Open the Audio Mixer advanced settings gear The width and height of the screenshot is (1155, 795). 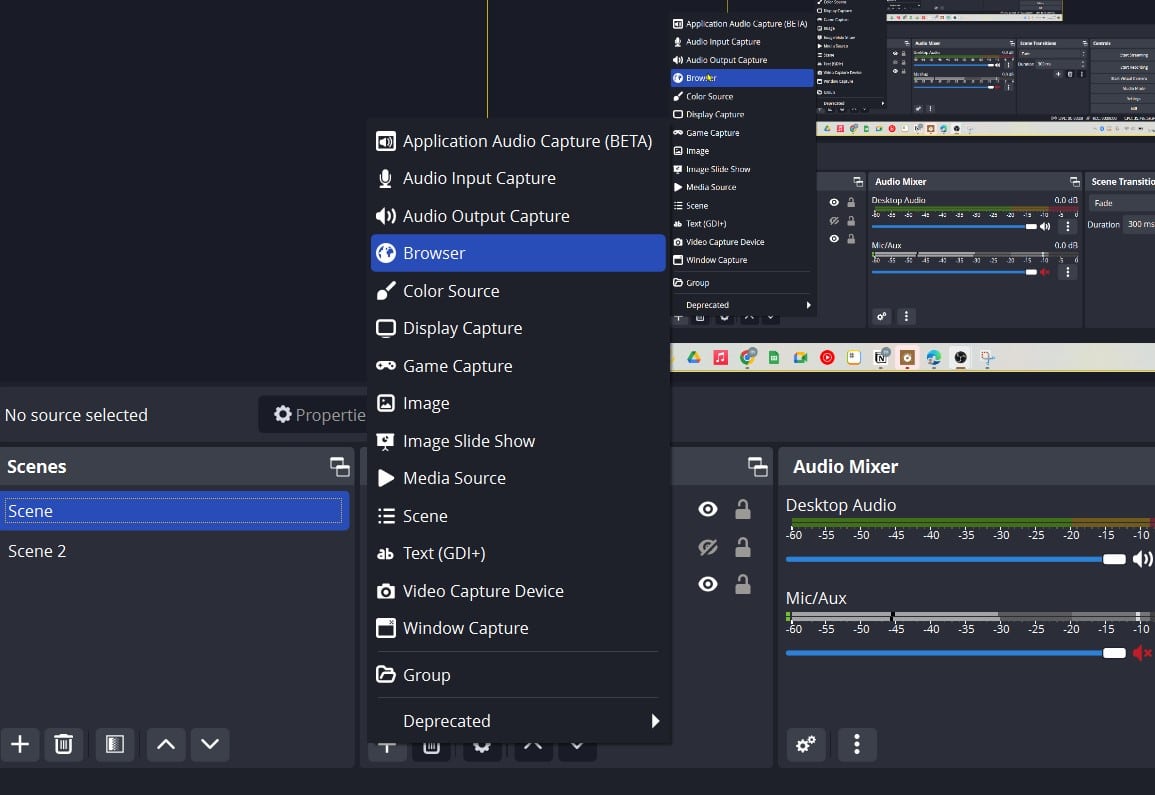tap(806, 744)
